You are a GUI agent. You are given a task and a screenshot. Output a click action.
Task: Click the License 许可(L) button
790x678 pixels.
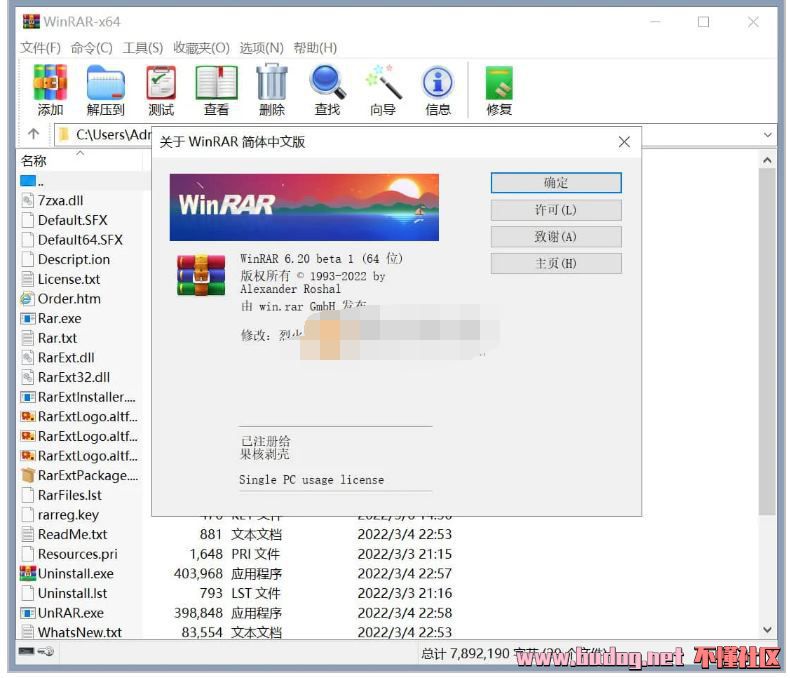pos(556,210)
